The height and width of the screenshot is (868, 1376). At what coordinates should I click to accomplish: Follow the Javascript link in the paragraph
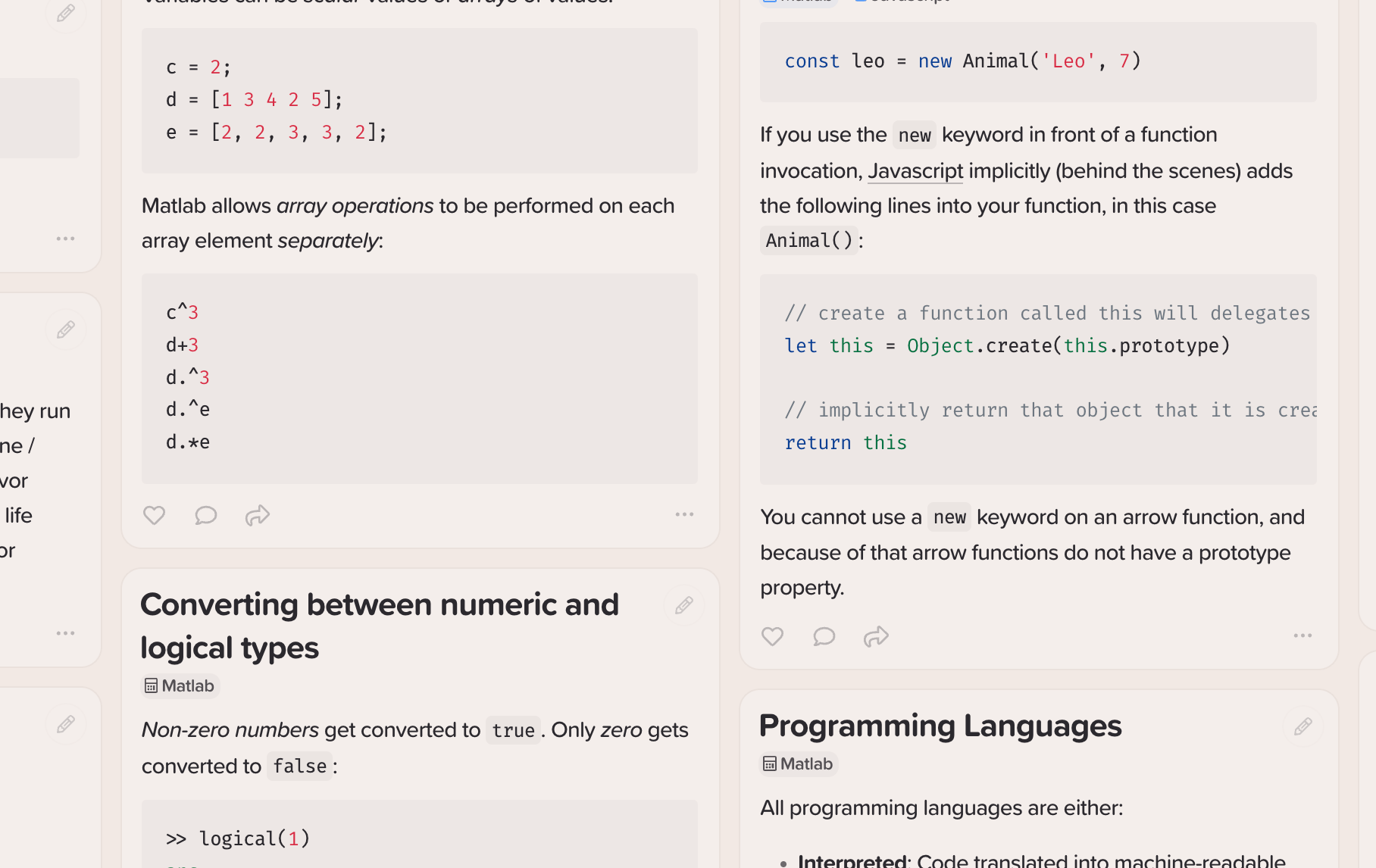tap(915, 171)
